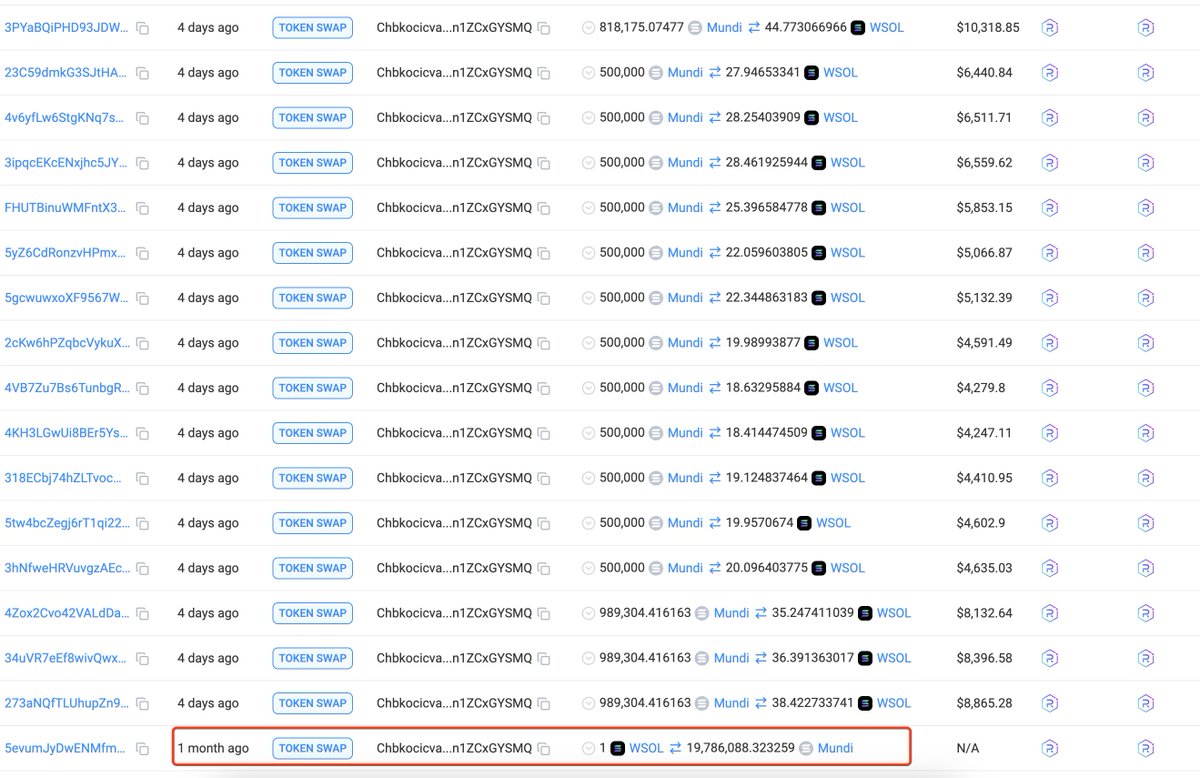Screen dimensions: 1200x778
Task: Click last Raydium icon in $6,511.71 row
Action: [1146, 118]
